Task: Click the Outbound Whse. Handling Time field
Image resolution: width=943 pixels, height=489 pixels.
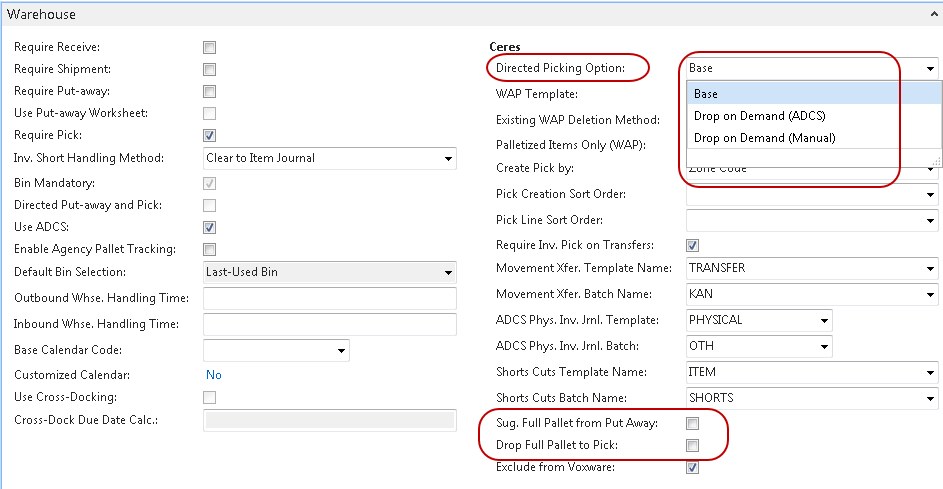Action: (x=329, y=298)
